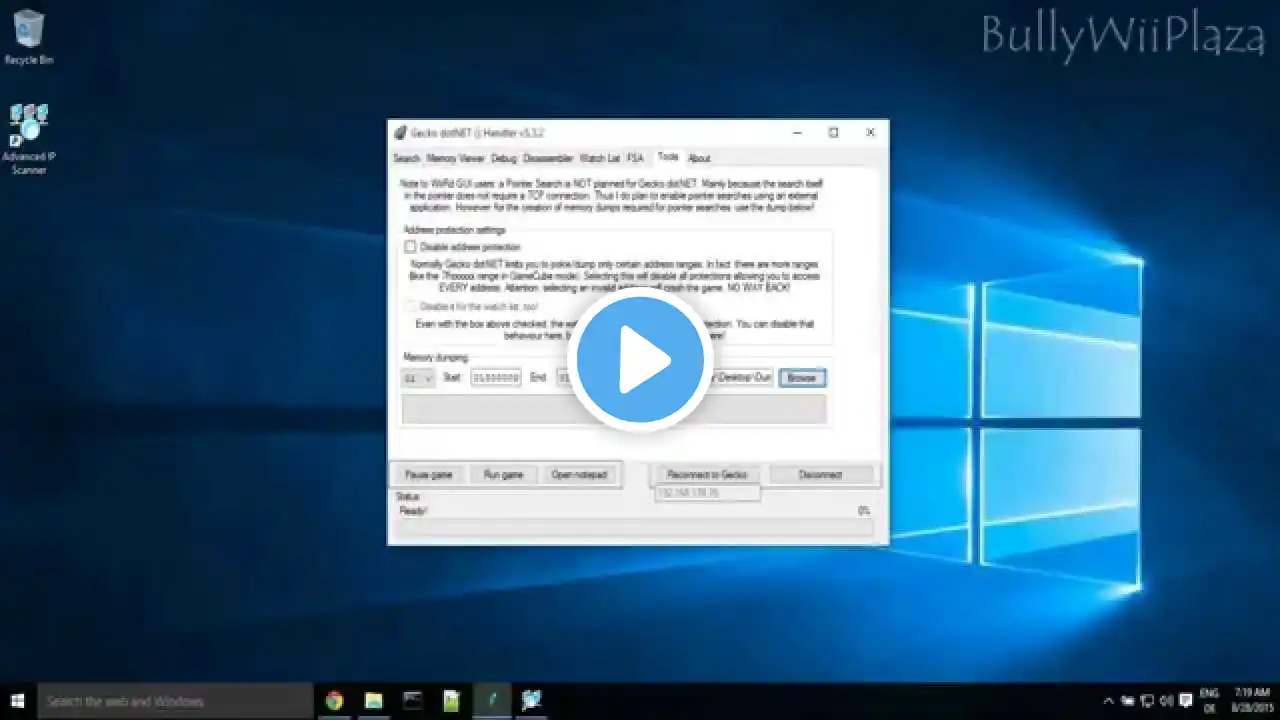Click the 'Address protection settings' label
The width and height of the screenshot is (1280, 720).
pyautogui.click(x=454, y=230)
